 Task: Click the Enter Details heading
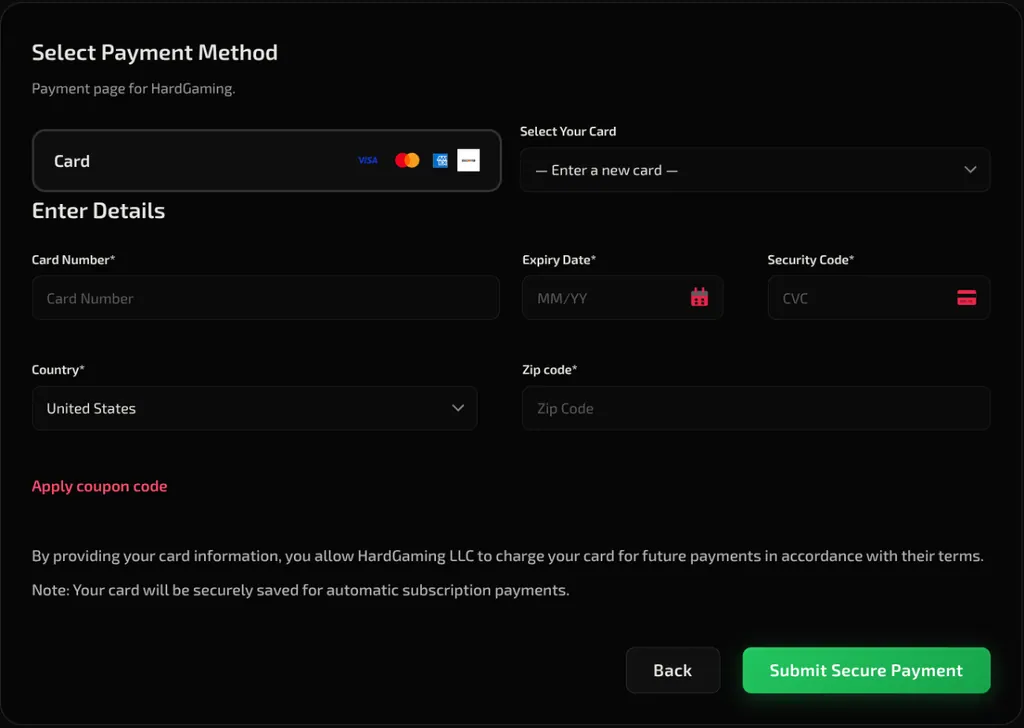click(99, 211)
